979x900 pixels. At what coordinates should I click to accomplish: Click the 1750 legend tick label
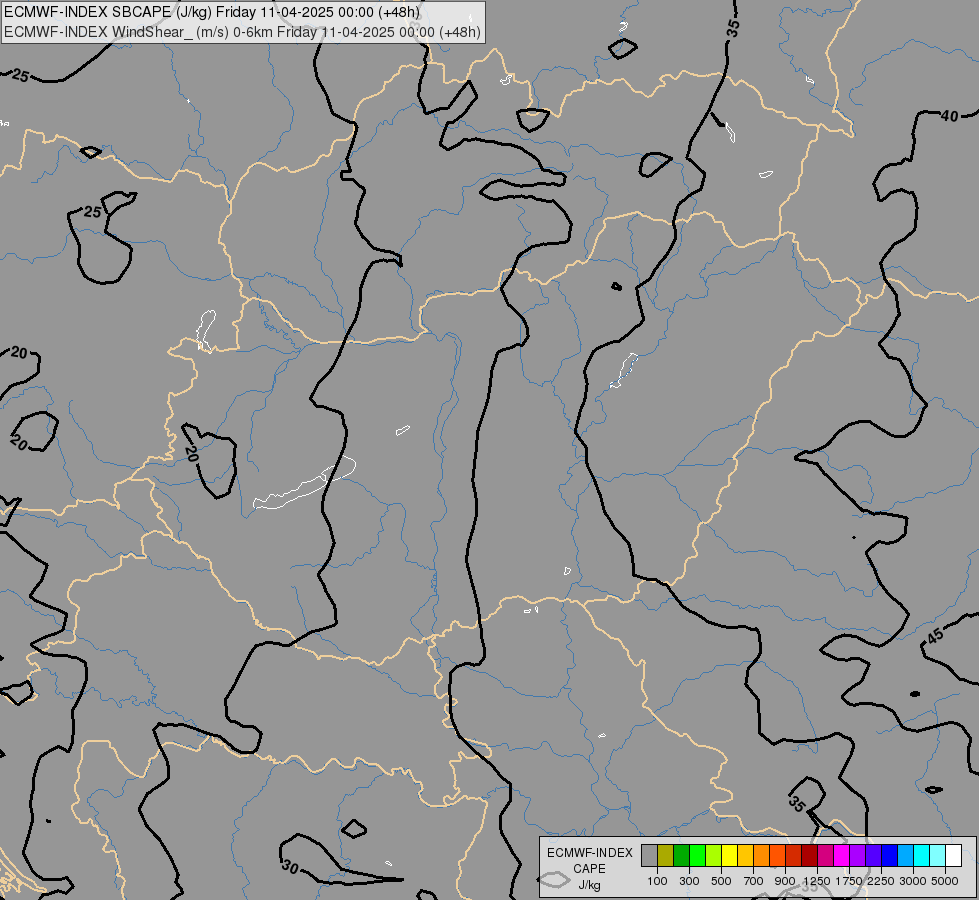point(849,881)
